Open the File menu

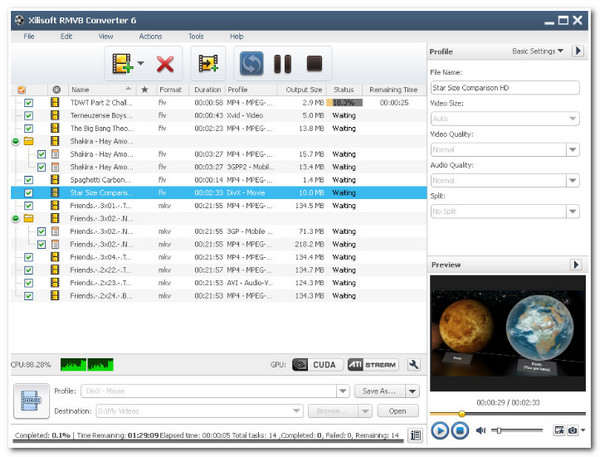coord(29,36)
